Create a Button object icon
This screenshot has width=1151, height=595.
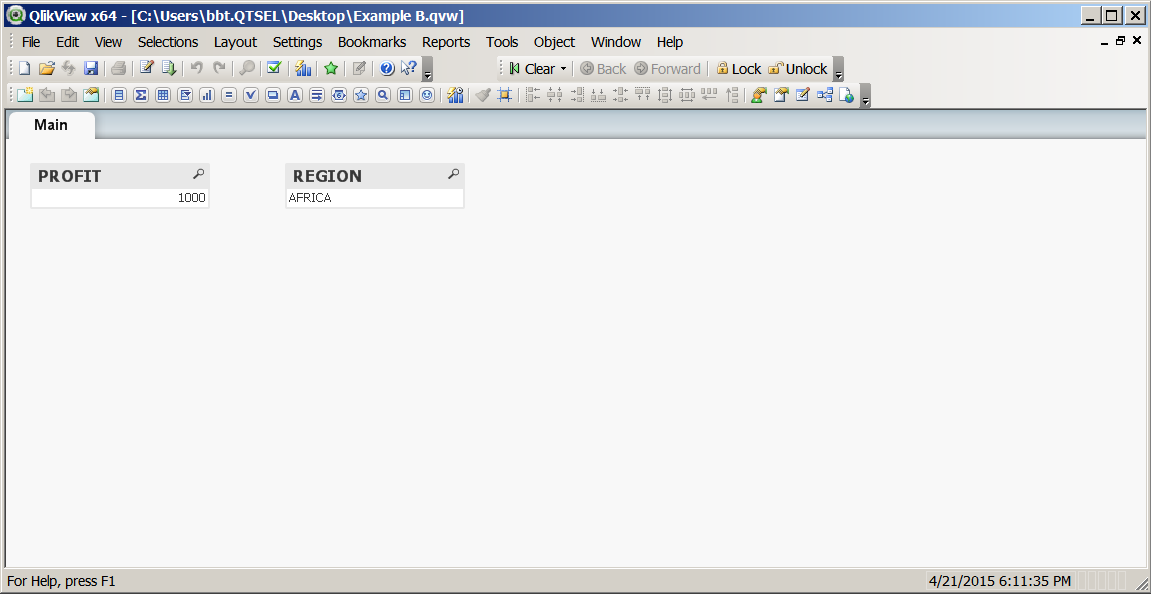tap(273, 95)
